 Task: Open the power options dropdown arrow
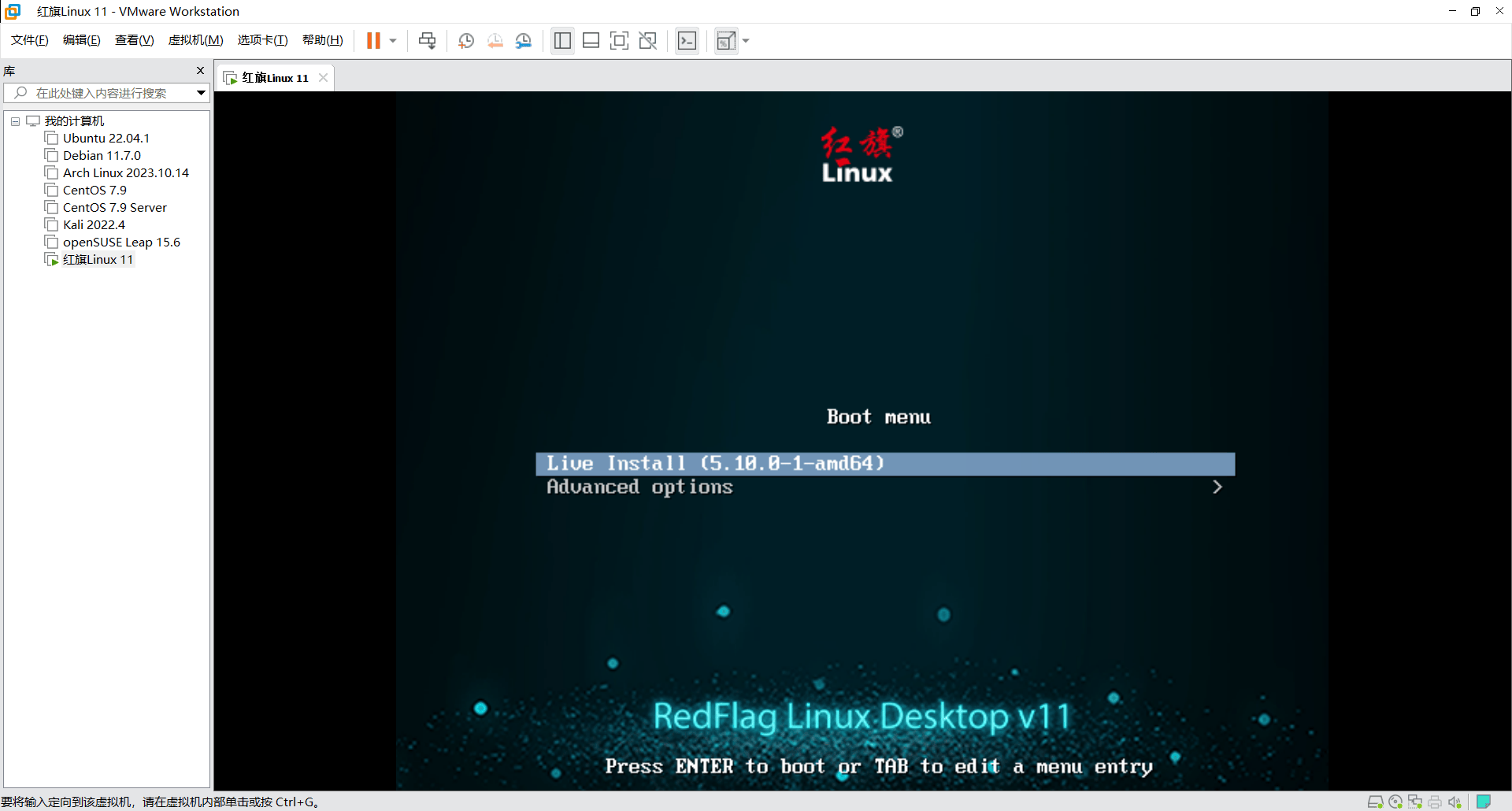tap(393, 41)
